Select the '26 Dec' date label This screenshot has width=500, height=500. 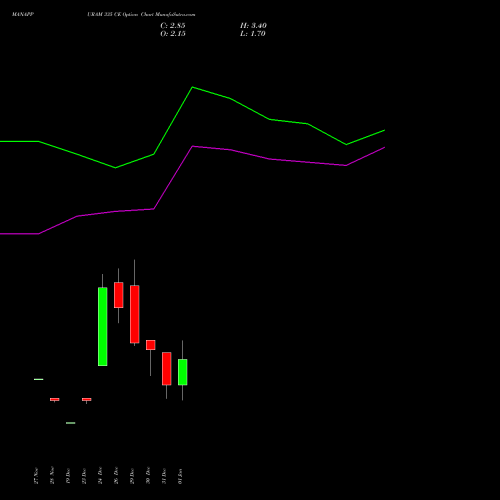[x=116, y=476]
